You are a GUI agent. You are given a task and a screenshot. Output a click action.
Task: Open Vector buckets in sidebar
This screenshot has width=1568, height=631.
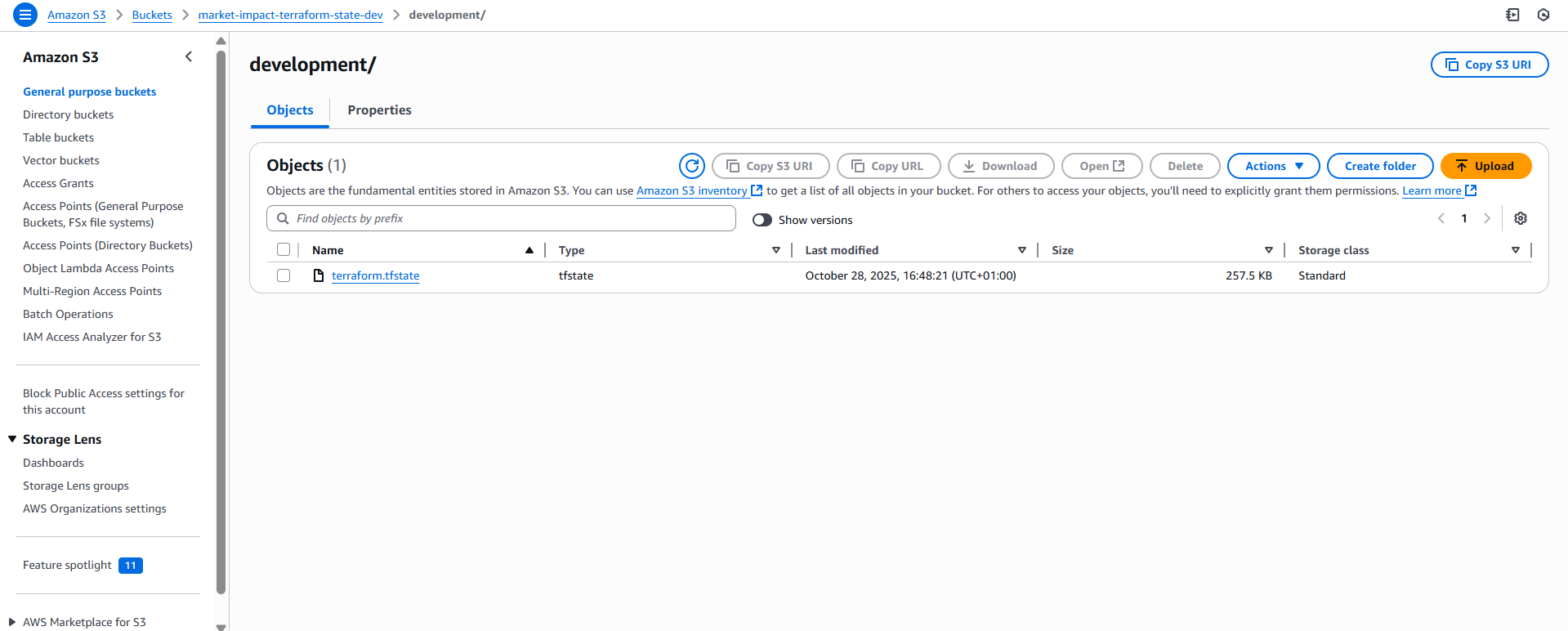[61, 160]
